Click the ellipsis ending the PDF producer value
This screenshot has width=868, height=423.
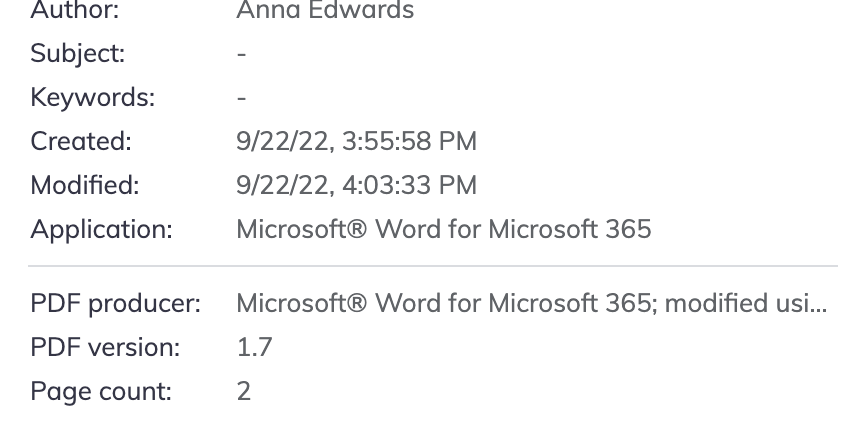pos(817,305)
